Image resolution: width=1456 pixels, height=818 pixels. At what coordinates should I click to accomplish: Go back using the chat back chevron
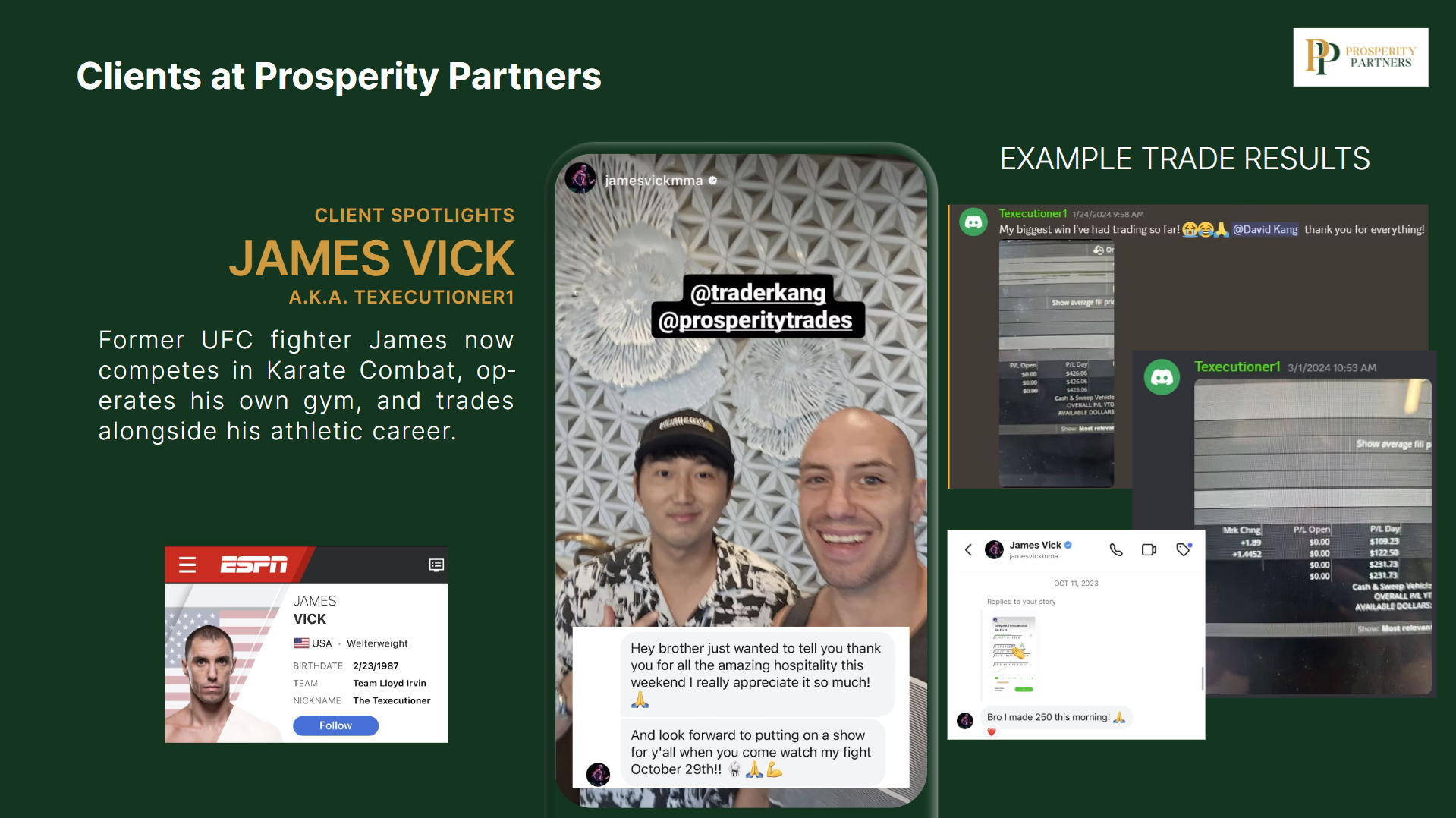(968, 550)
